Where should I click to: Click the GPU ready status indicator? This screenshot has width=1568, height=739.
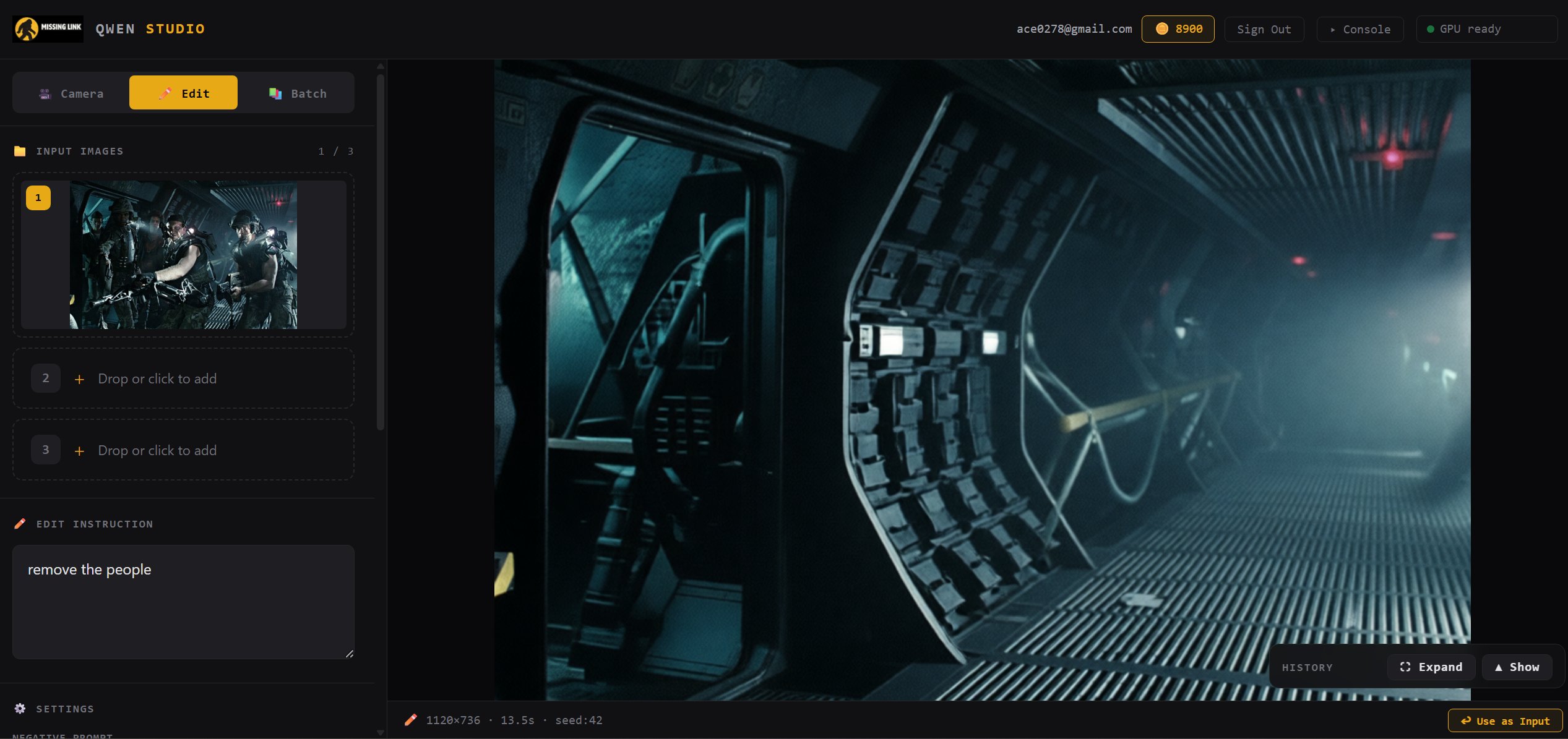1486,29
